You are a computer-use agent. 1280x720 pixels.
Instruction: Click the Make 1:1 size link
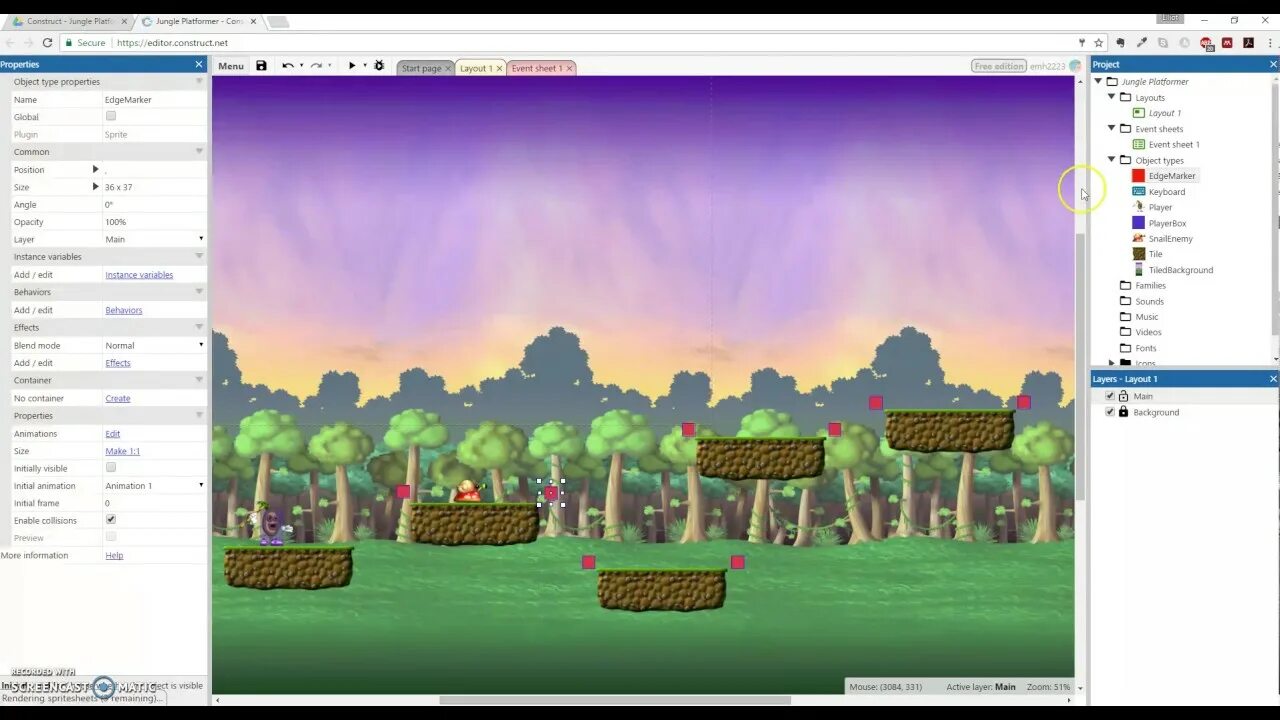click(x=122, y=451)
